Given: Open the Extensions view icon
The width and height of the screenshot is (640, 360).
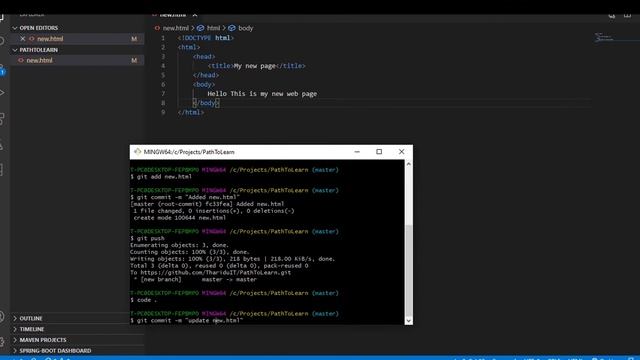Looking at the screenshot, I should (x=2, y=119).
